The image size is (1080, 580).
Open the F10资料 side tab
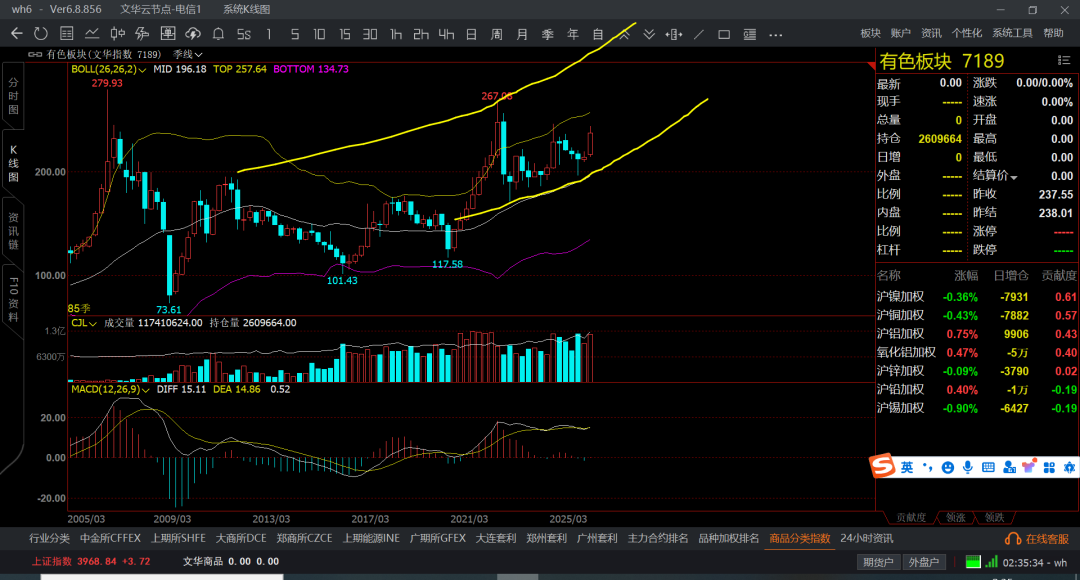pyautogui.click(x=13, y=299)
